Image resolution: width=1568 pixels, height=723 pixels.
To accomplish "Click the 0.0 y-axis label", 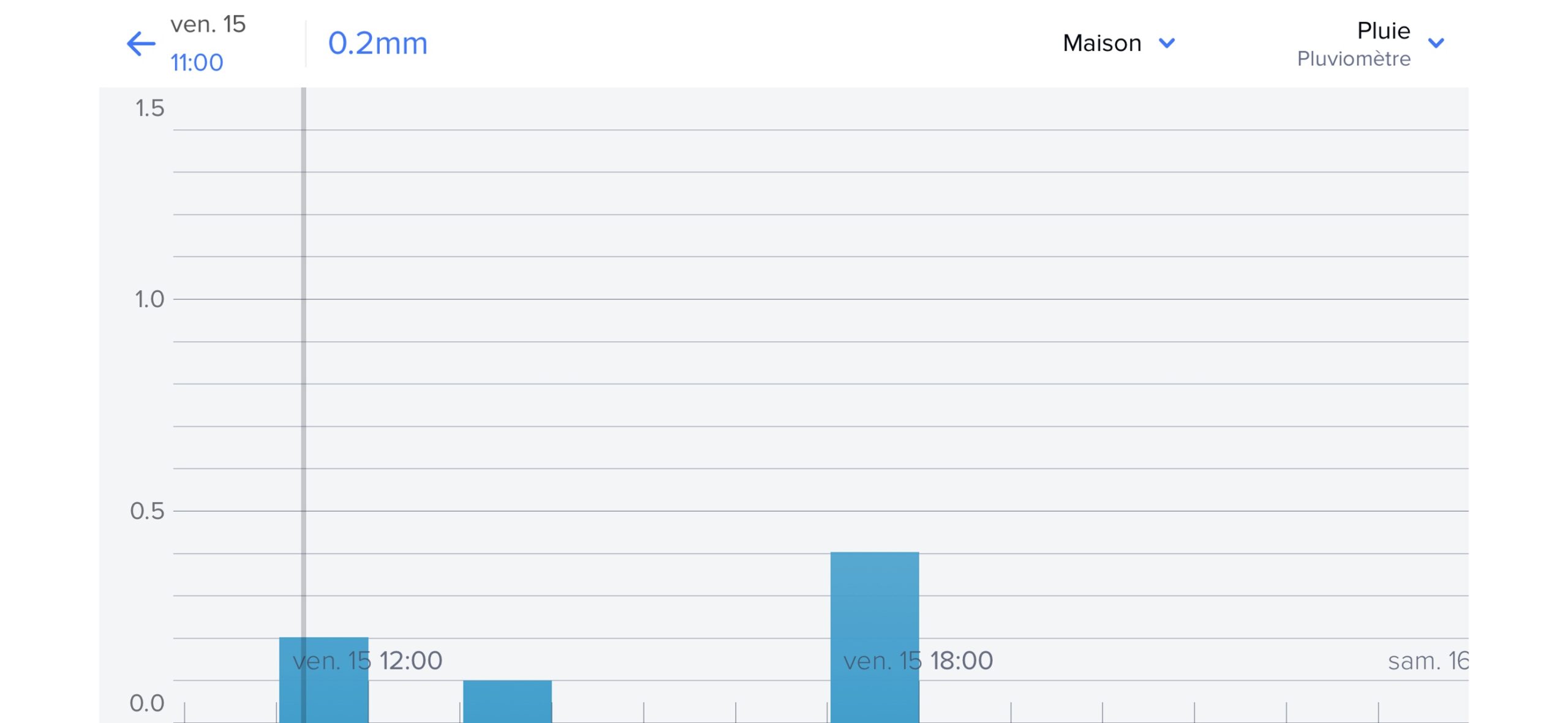I will click(147, 703).
